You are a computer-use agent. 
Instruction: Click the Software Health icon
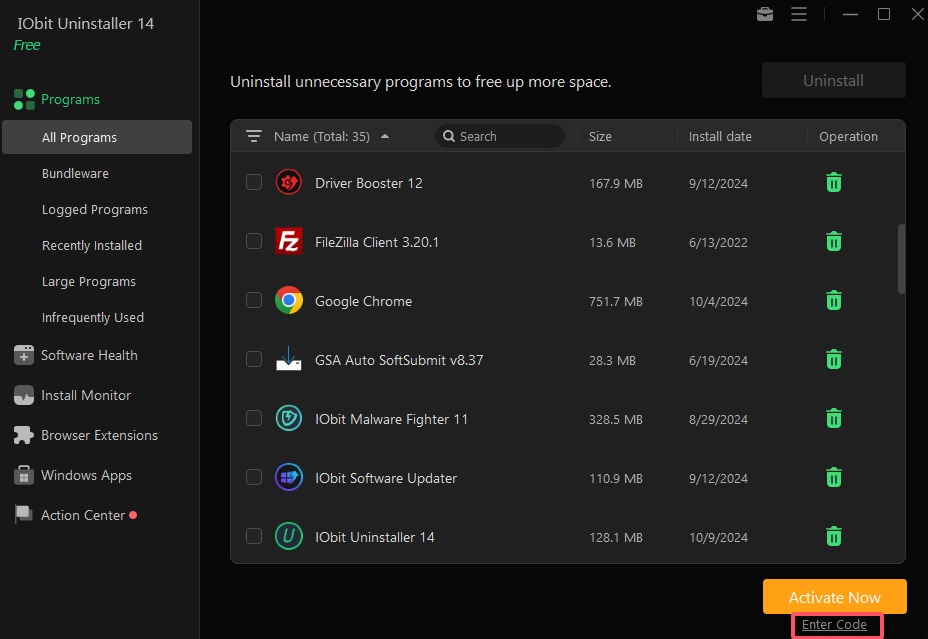click(x=24, y=355)
